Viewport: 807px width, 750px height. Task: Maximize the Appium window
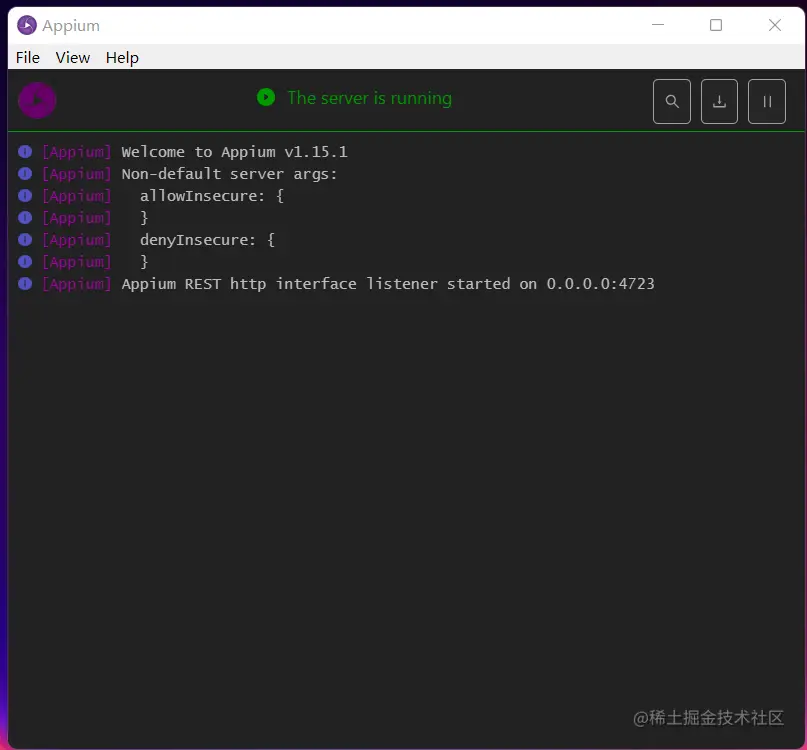pyautogui.click(x=716, y=25)
